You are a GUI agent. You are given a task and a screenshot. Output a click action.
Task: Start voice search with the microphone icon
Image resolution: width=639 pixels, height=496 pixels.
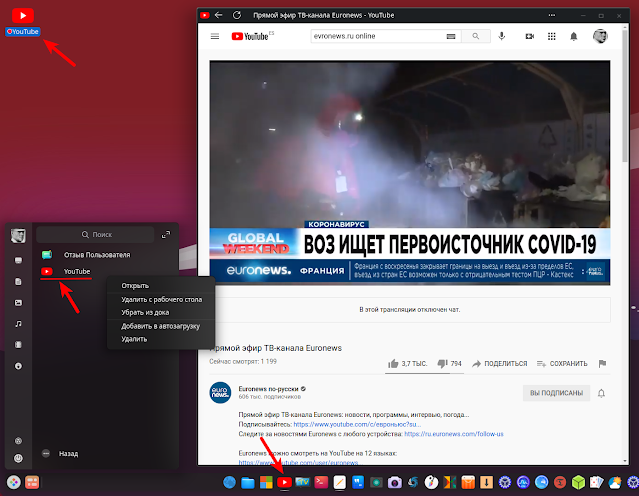tap(502, 36)
